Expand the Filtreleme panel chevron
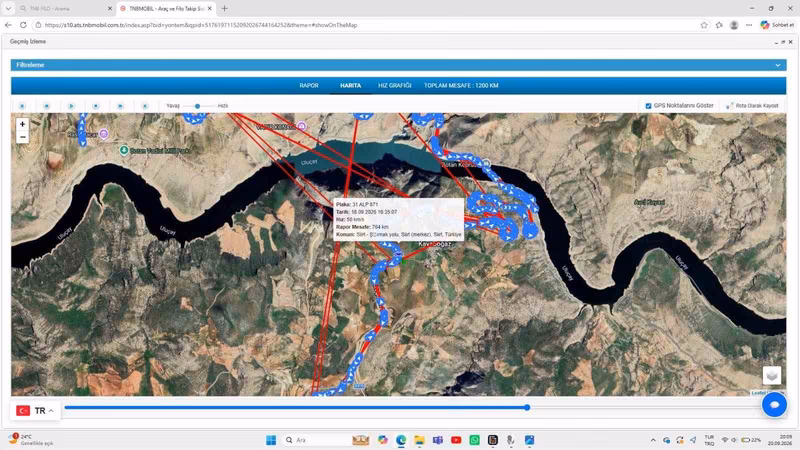 [778, 65]
